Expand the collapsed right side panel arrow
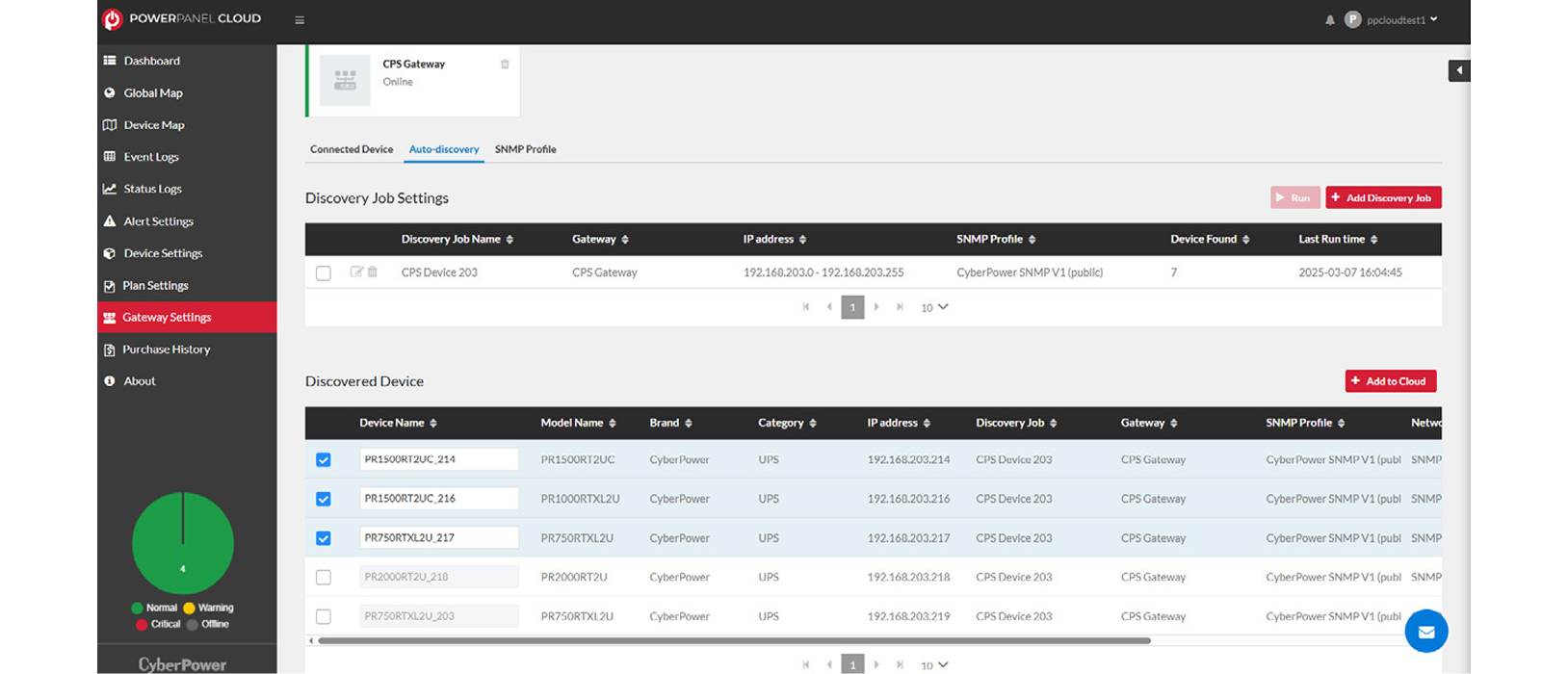1568x674 pixels. click(1459, 70)
